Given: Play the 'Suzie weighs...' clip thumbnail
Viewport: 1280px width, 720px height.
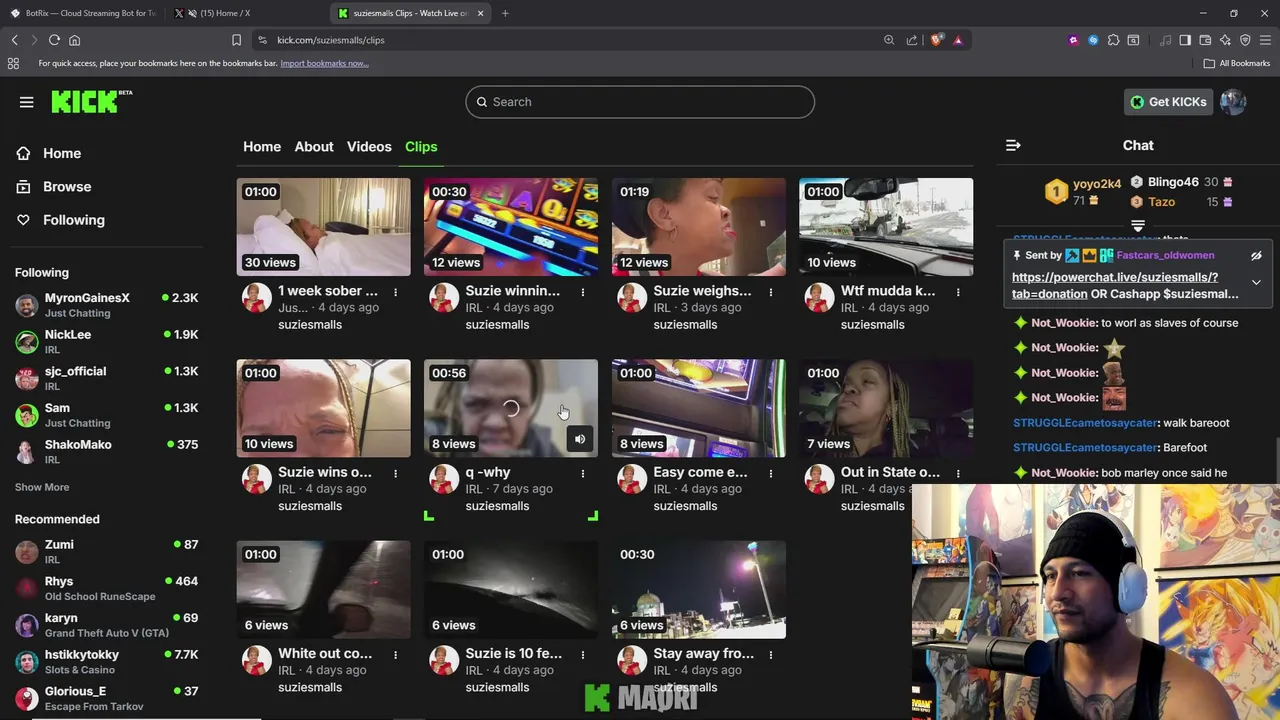Looking at the screenshot, I should (698, 227).
